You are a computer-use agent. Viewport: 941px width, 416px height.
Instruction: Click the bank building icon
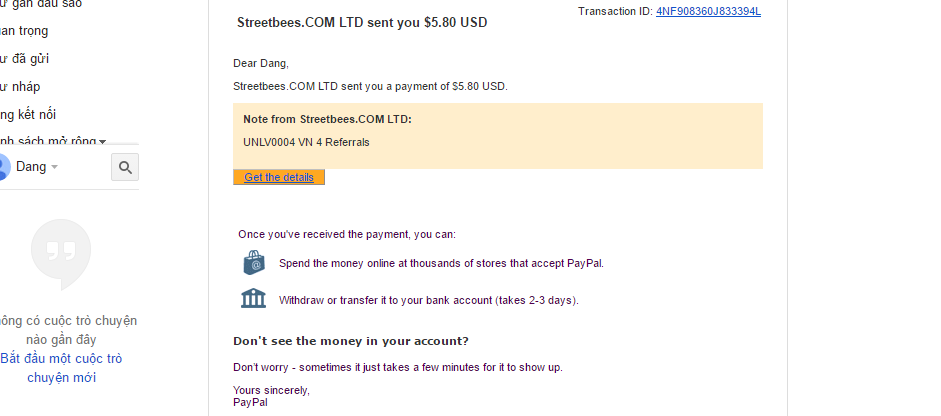[254, 299]
